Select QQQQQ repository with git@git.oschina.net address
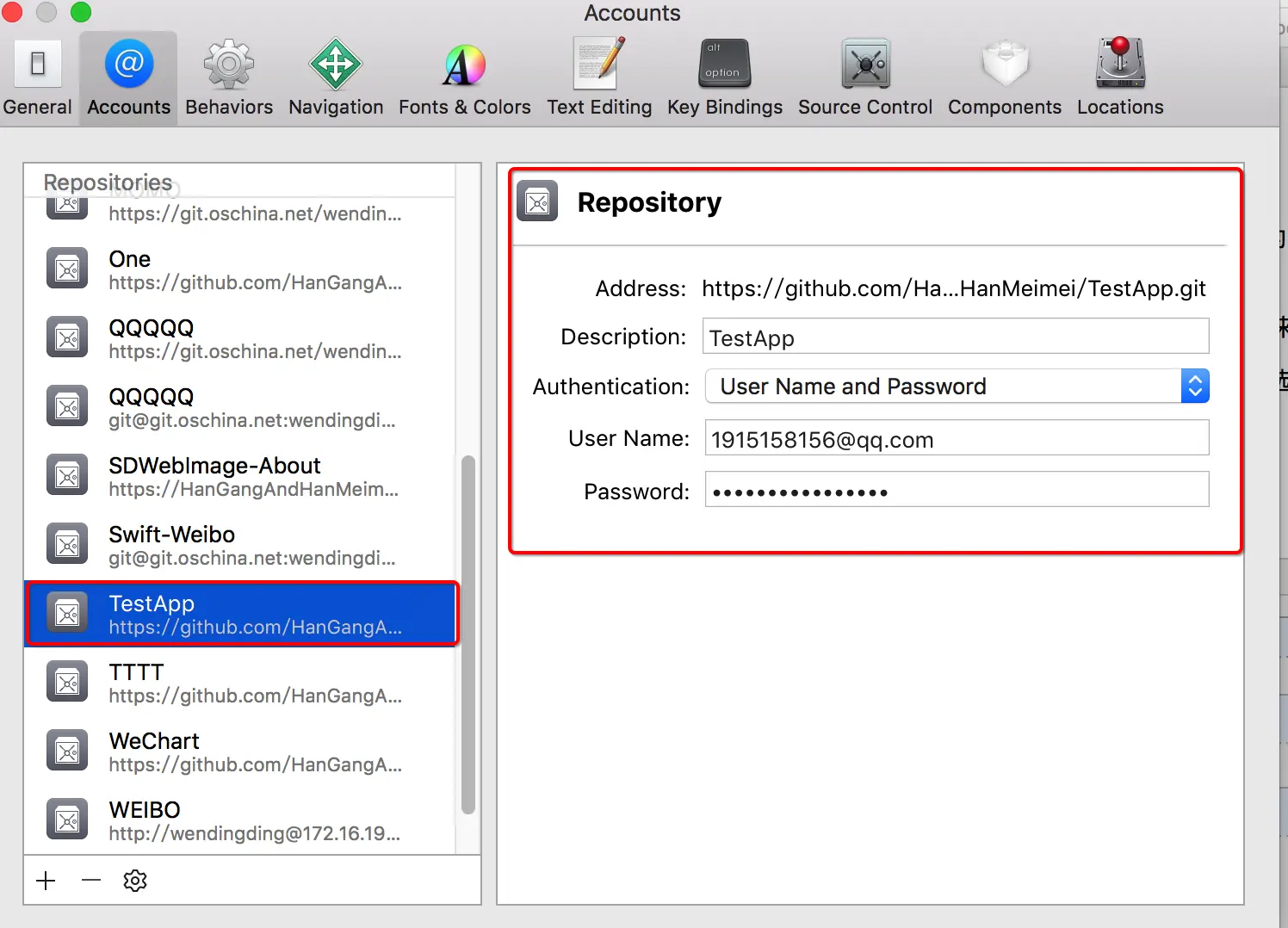Screen dimensions: 1288x928 pos(240,407)
